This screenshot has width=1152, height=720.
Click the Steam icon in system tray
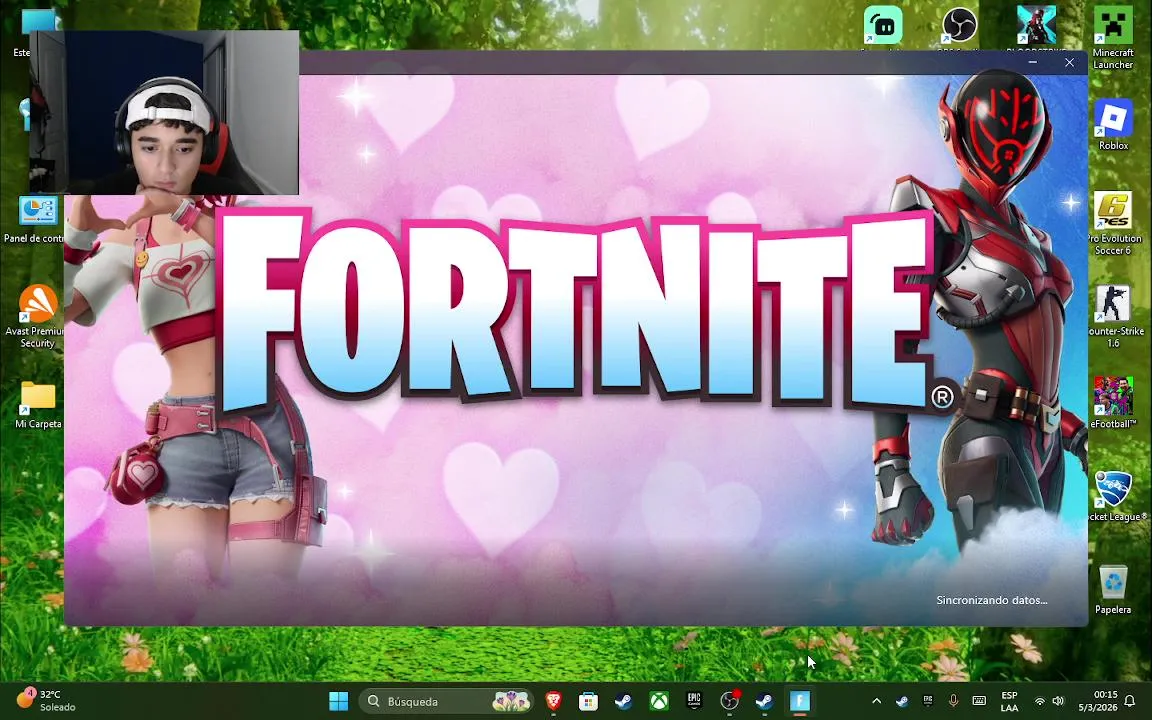coord(902,701)
